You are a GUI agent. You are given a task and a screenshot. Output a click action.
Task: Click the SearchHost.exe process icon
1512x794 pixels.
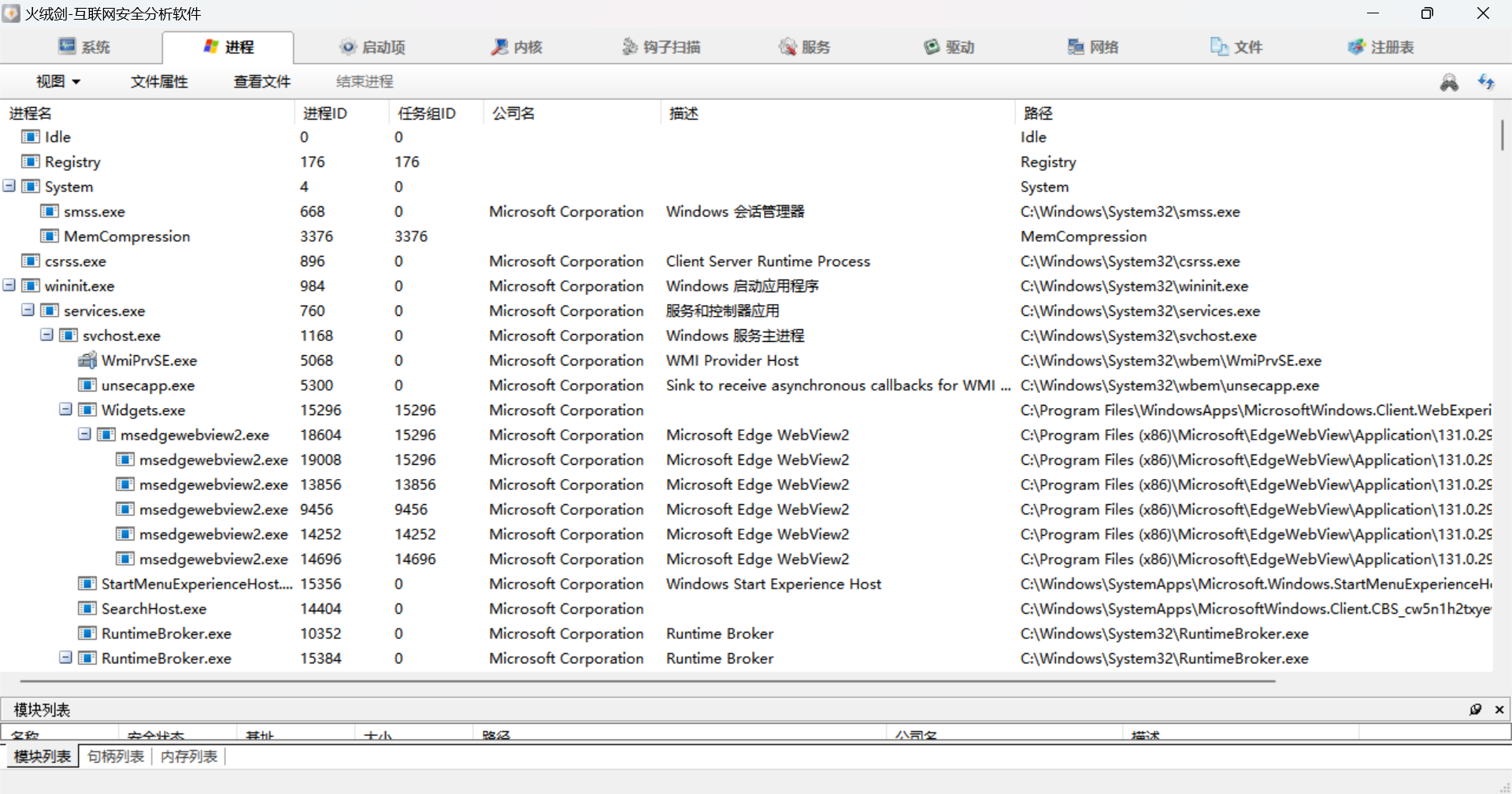pos(87,608)
